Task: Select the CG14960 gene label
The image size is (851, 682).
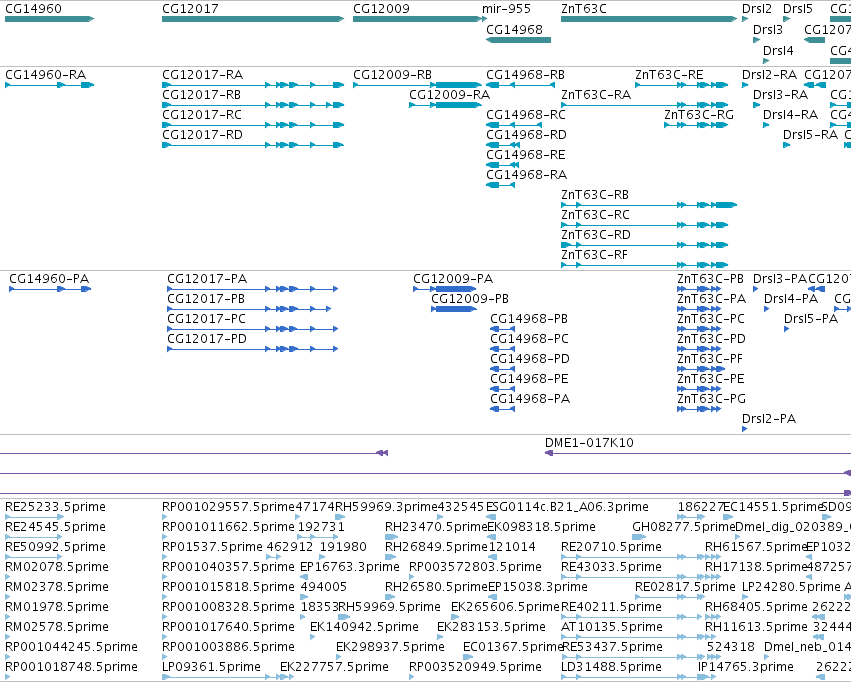Action: pyautogui.click(x=33, y=9)
